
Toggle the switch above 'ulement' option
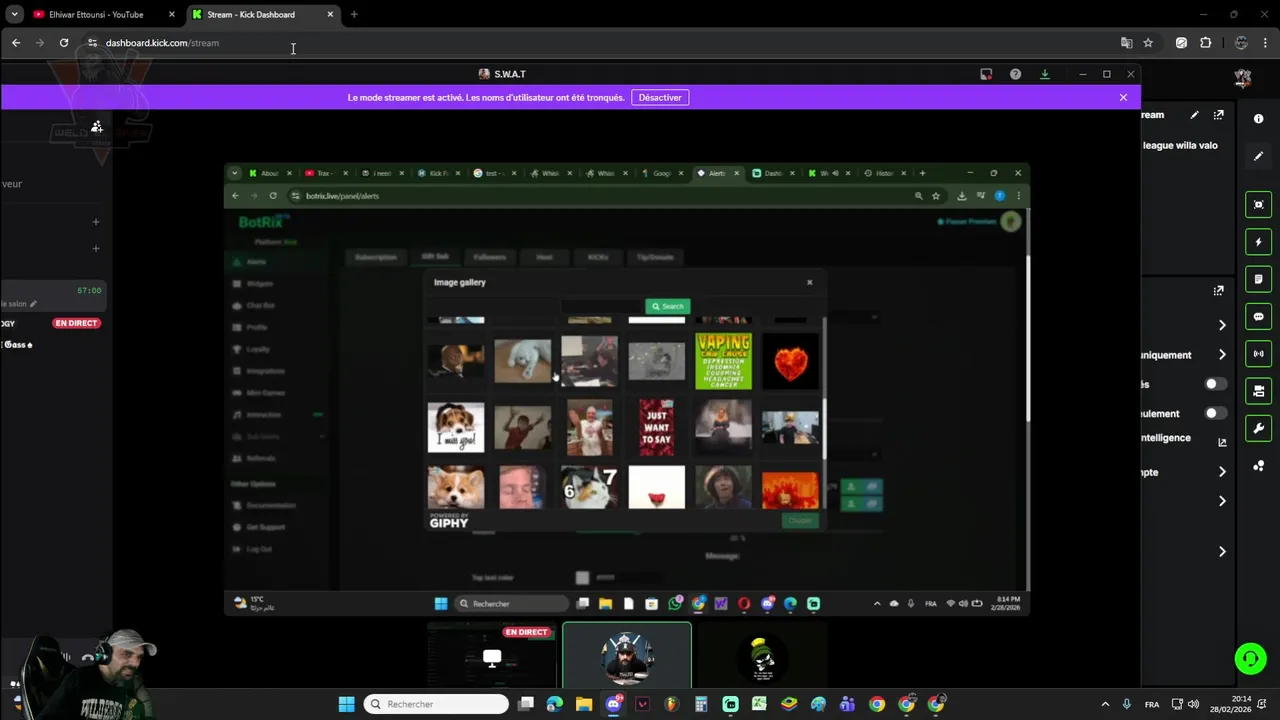pyautogui.click(x=1215, y=384)
